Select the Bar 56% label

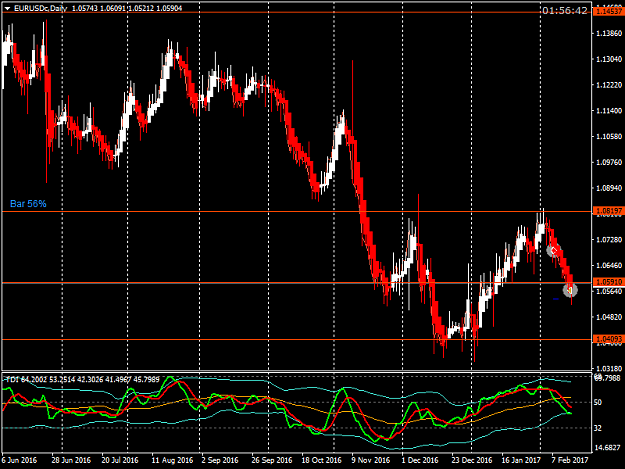click(28, 204)
